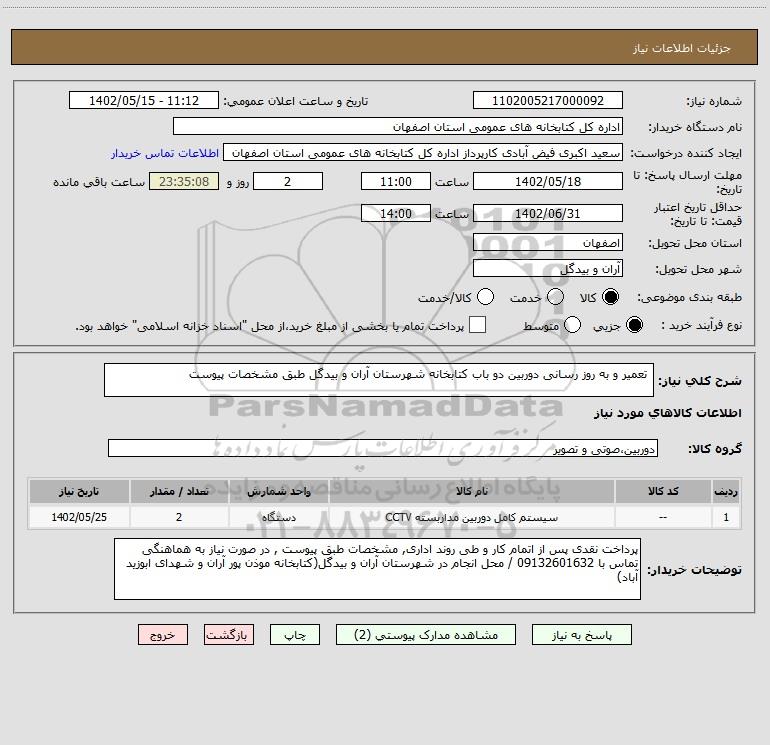This screenshot has height=745, width=770.
Task: Select the خدمت radio button
Action: pyautogui.click(x=555, y=297)
